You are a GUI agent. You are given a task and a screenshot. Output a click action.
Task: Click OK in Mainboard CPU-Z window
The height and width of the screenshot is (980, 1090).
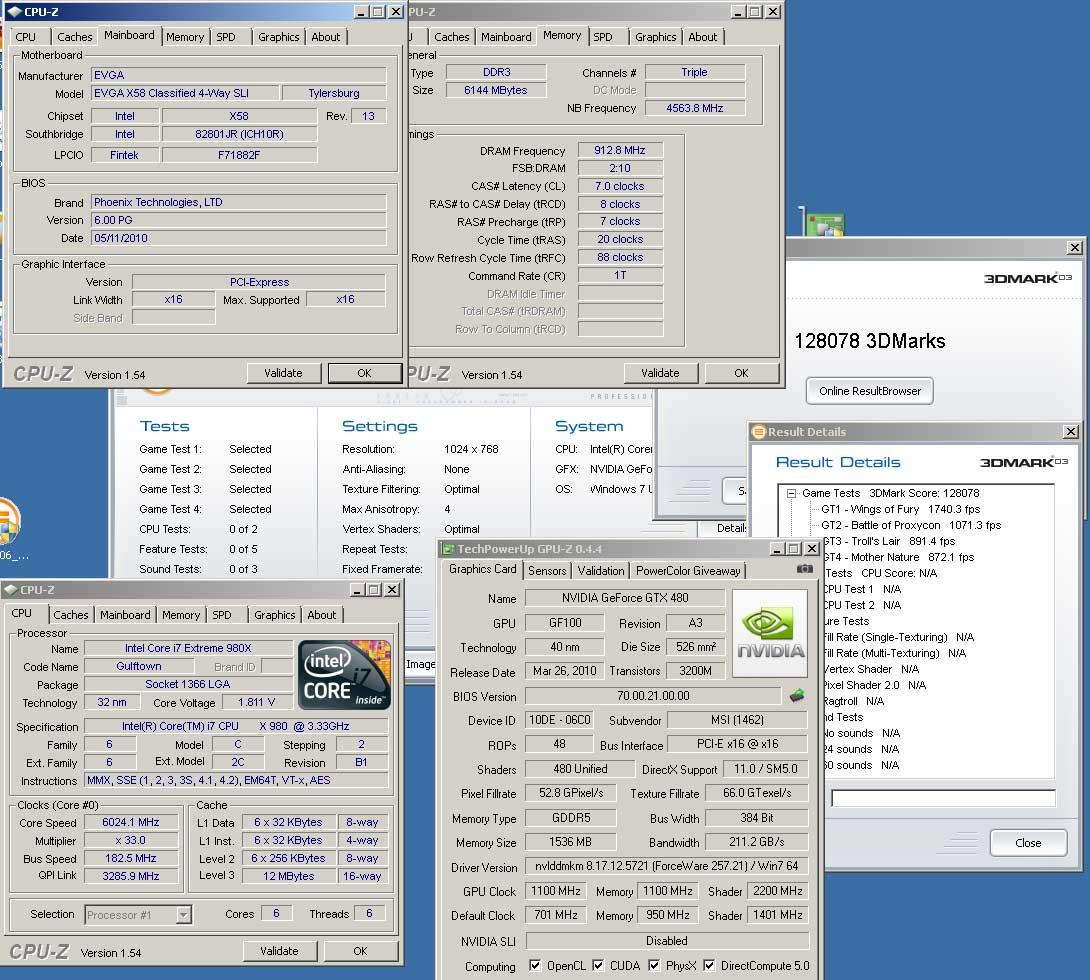point(364,373)
